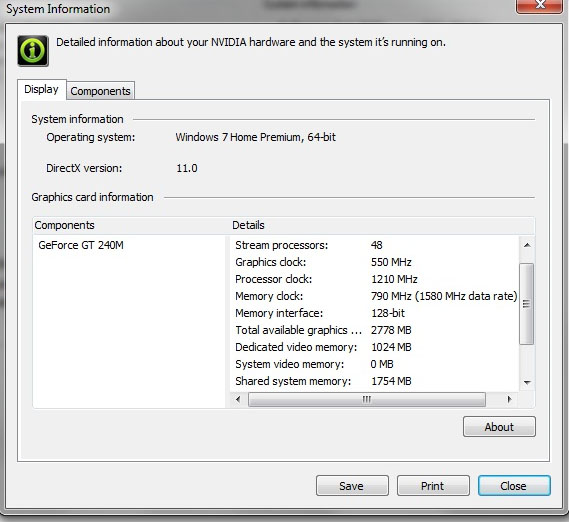Open the About dialog

tap(499, 427)
